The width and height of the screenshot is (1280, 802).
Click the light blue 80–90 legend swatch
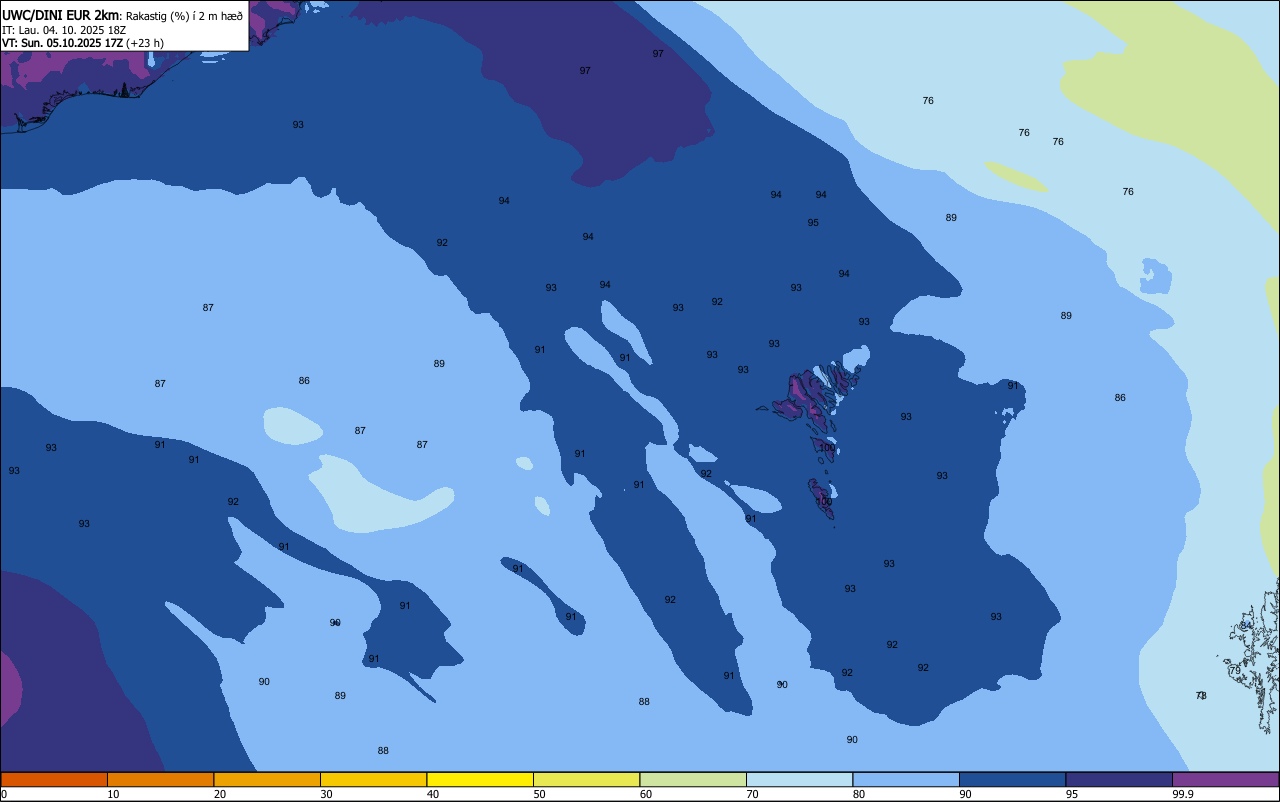[906, 779]
